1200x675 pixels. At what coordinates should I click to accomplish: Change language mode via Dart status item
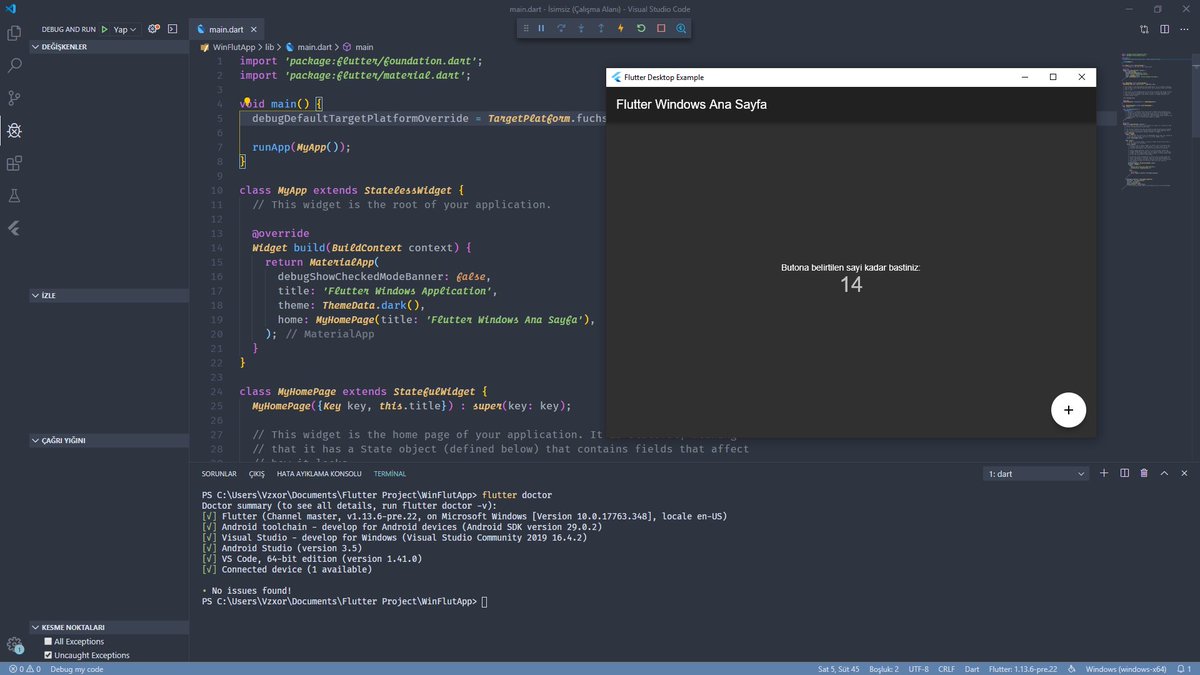point(972,668)
